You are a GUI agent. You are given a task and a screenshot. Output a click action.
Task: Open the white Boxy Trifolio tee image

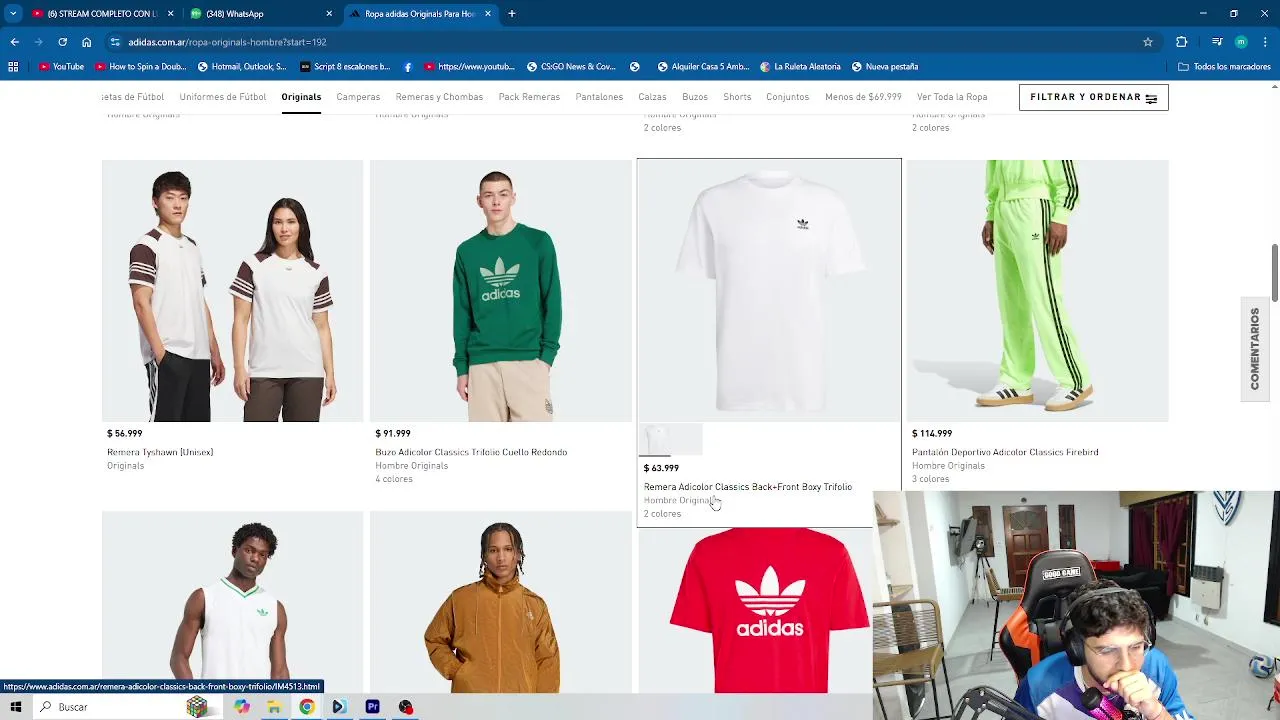pyautogui.click(x=769, y=290)
